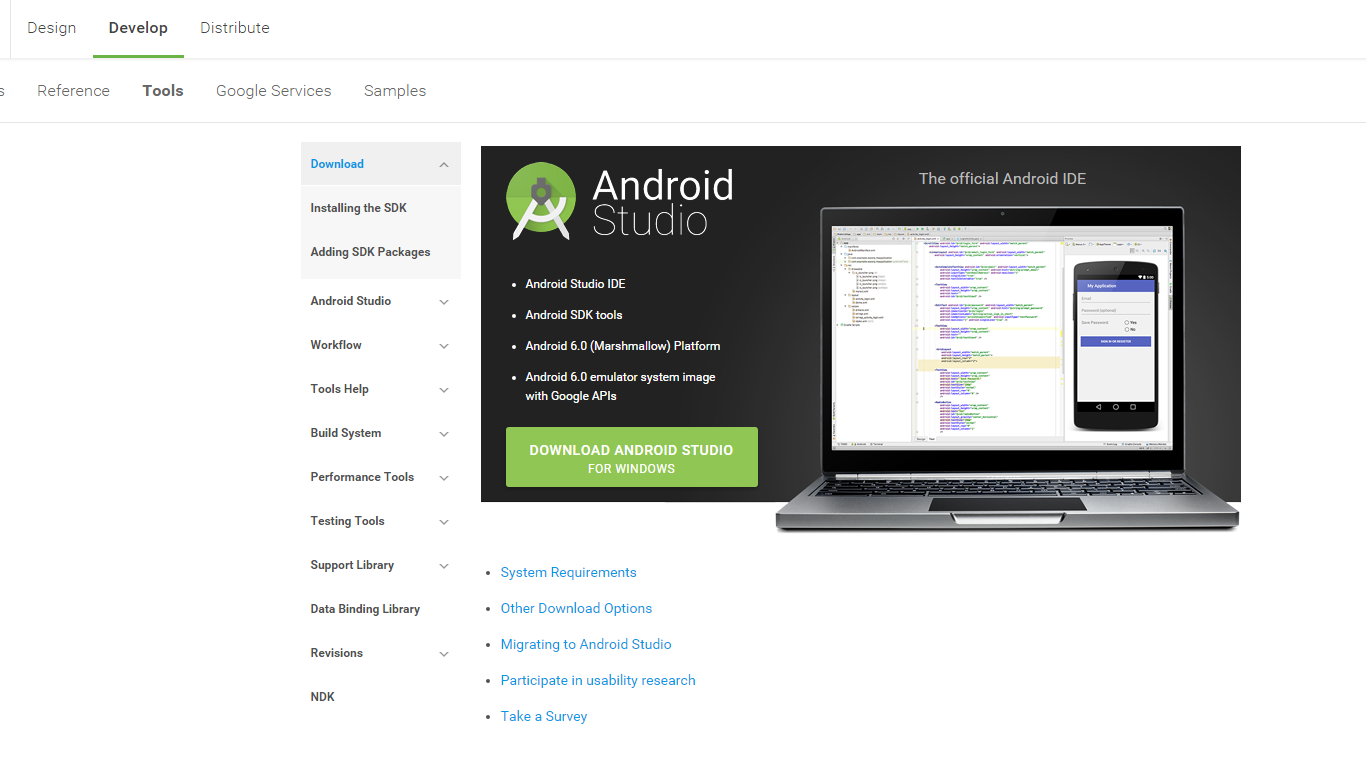
Task: Expand the Support Library section
Action: (444, 566)
